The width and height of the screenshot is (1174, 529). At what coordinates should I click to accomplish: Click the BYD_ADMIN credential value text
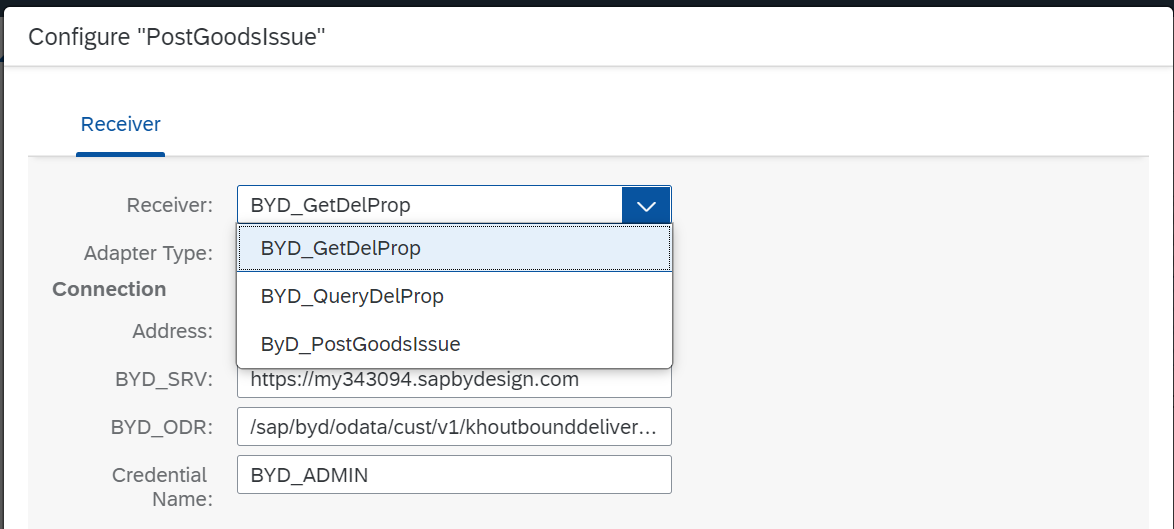pos(309,475)
